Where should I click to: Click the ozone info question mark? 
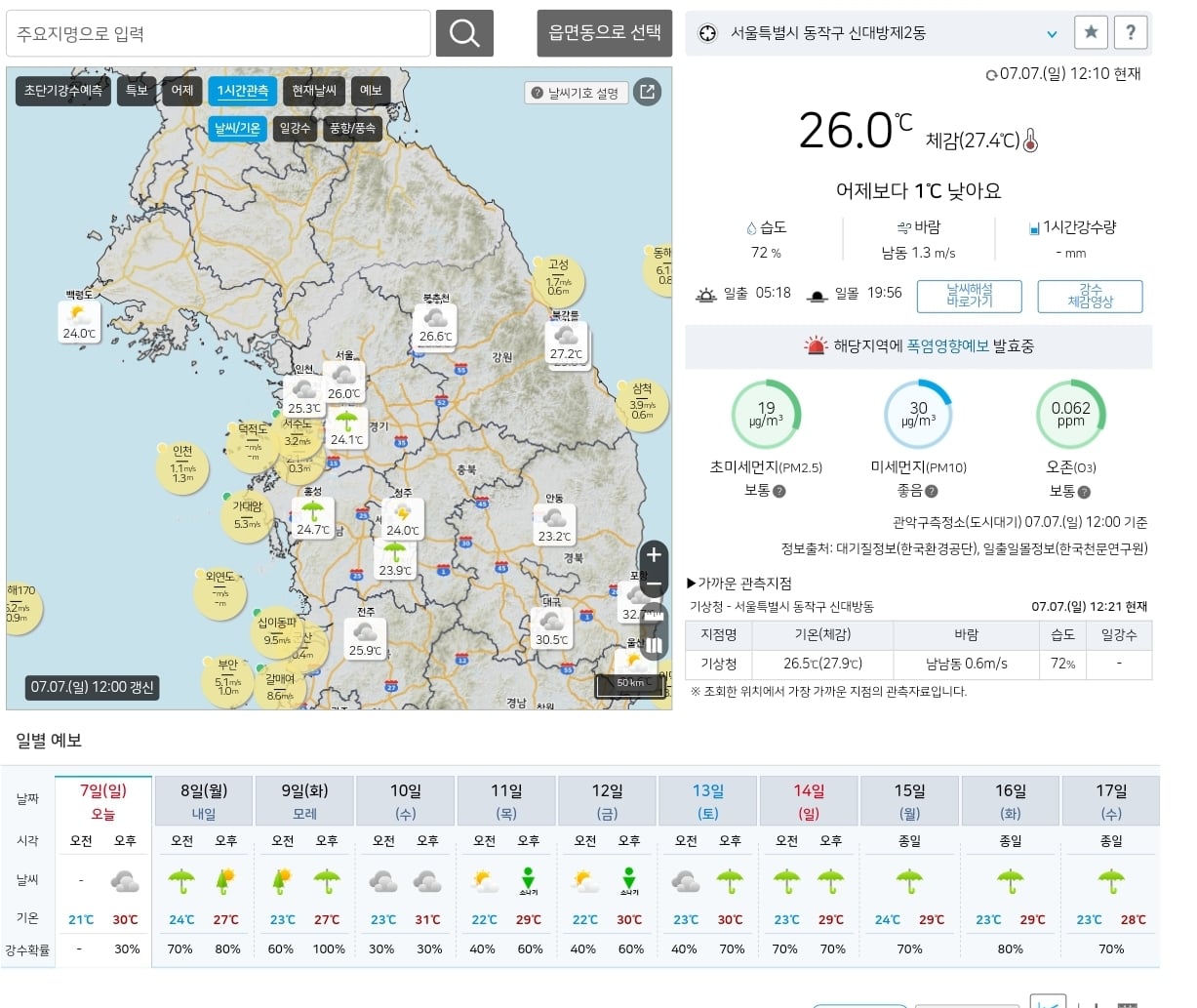(x=1084, y=492)
